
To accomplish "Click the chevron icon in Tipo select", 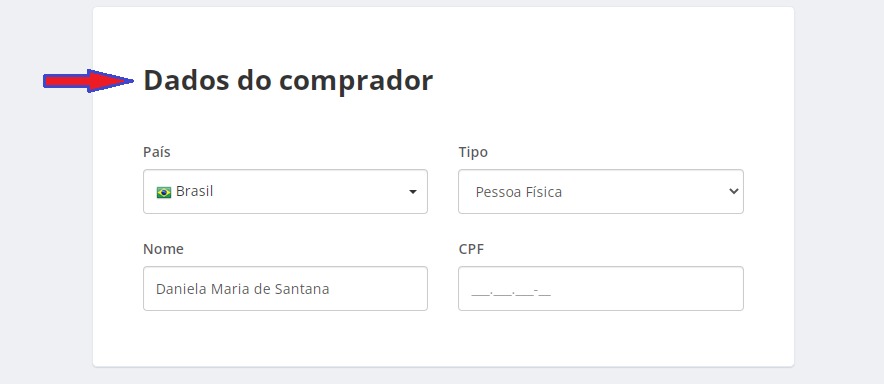I will [x=733, y=191].
